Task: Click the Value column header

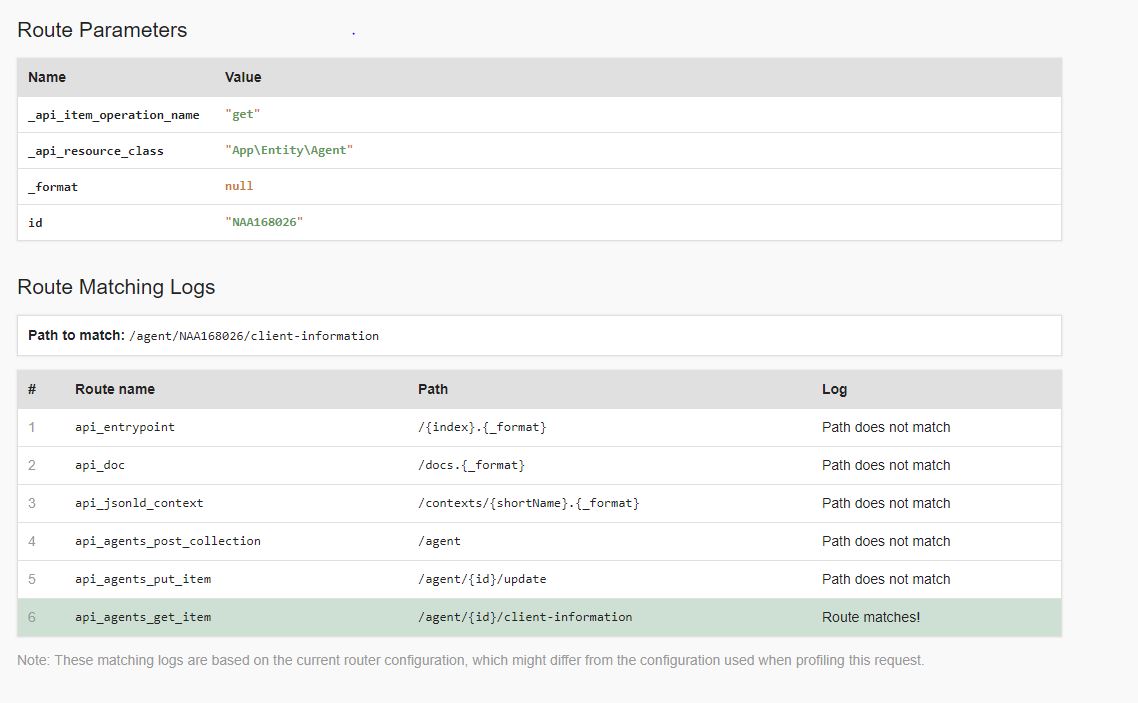Action: tap(243, 77)
